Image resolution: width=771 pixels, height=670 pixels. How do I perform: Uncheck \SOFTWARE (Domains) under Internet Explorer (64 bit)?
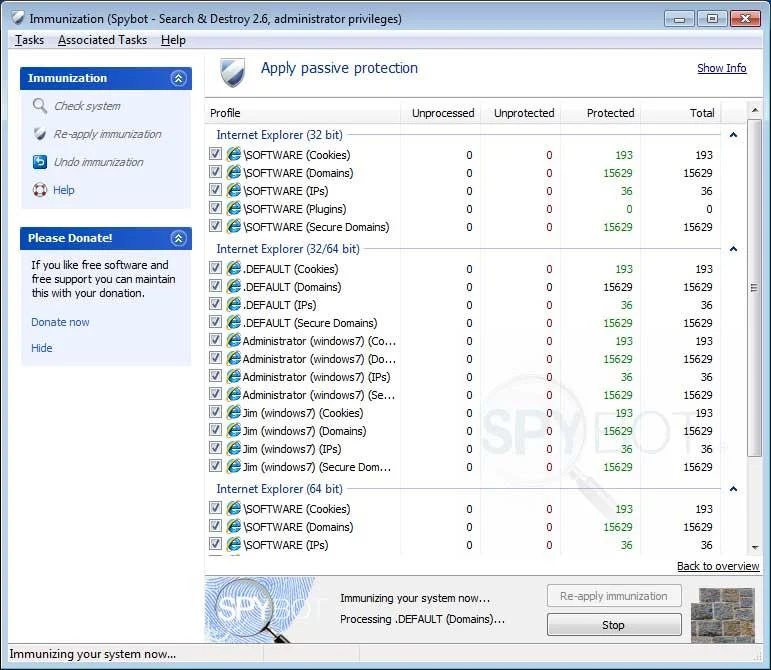(x=215, y=526)
